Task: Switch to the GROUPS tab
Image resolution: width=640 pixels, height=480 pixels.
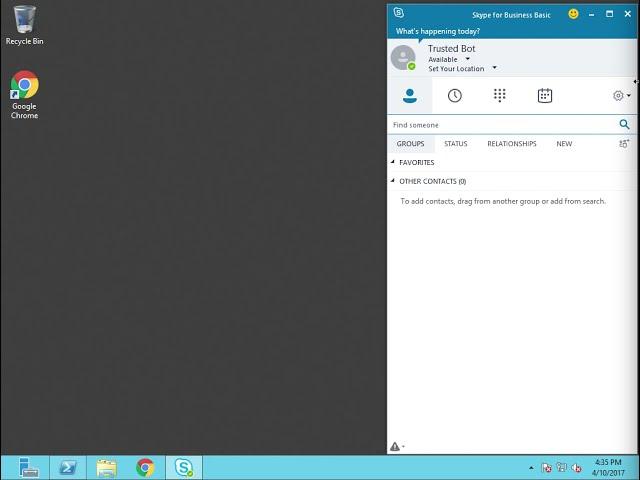Action: [410, 144]
